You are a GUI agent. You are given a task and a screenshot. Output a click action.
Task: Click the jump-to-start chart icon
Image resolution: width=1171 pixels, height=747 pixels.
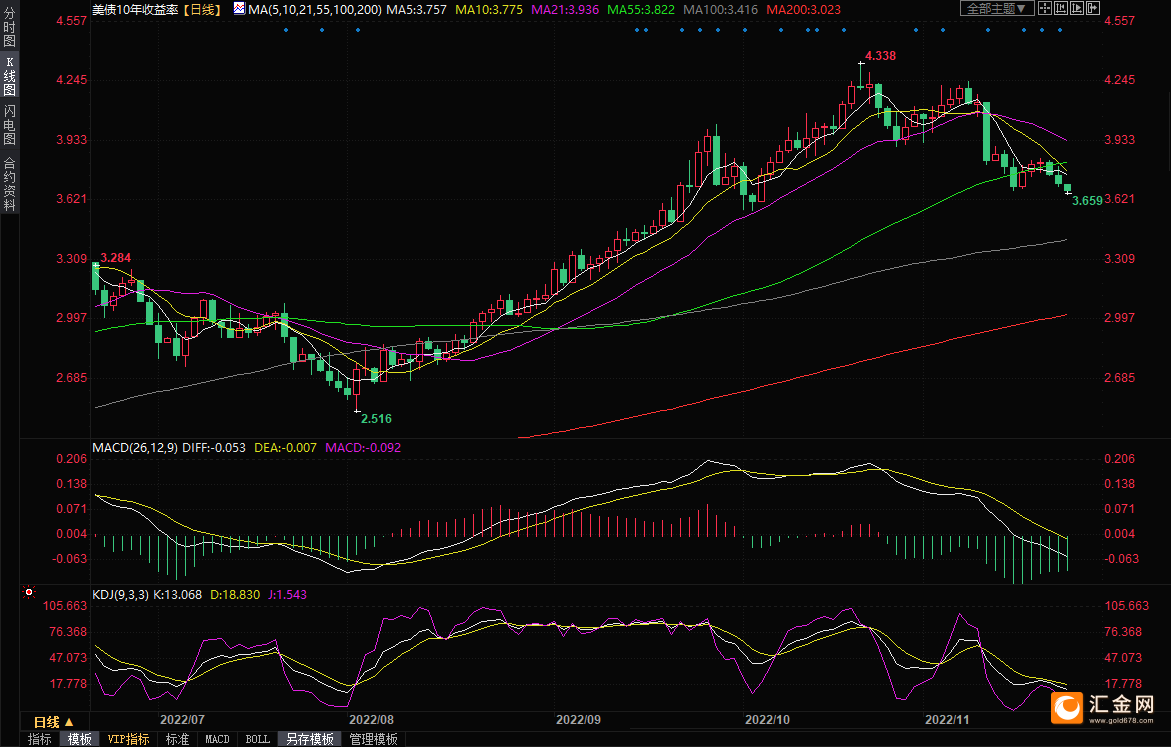[1061, 8]
